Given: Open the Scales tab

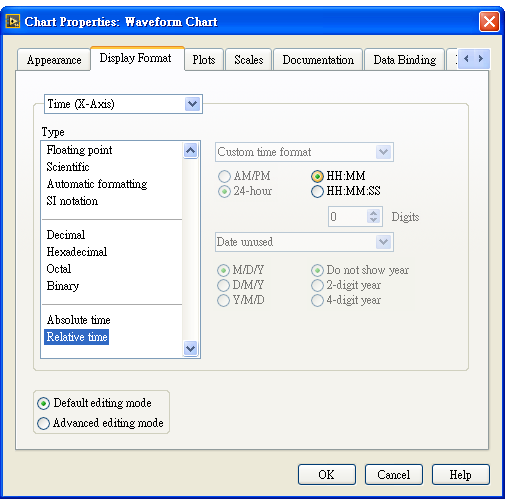Looking at the screenshot, I should click(249, 60).
